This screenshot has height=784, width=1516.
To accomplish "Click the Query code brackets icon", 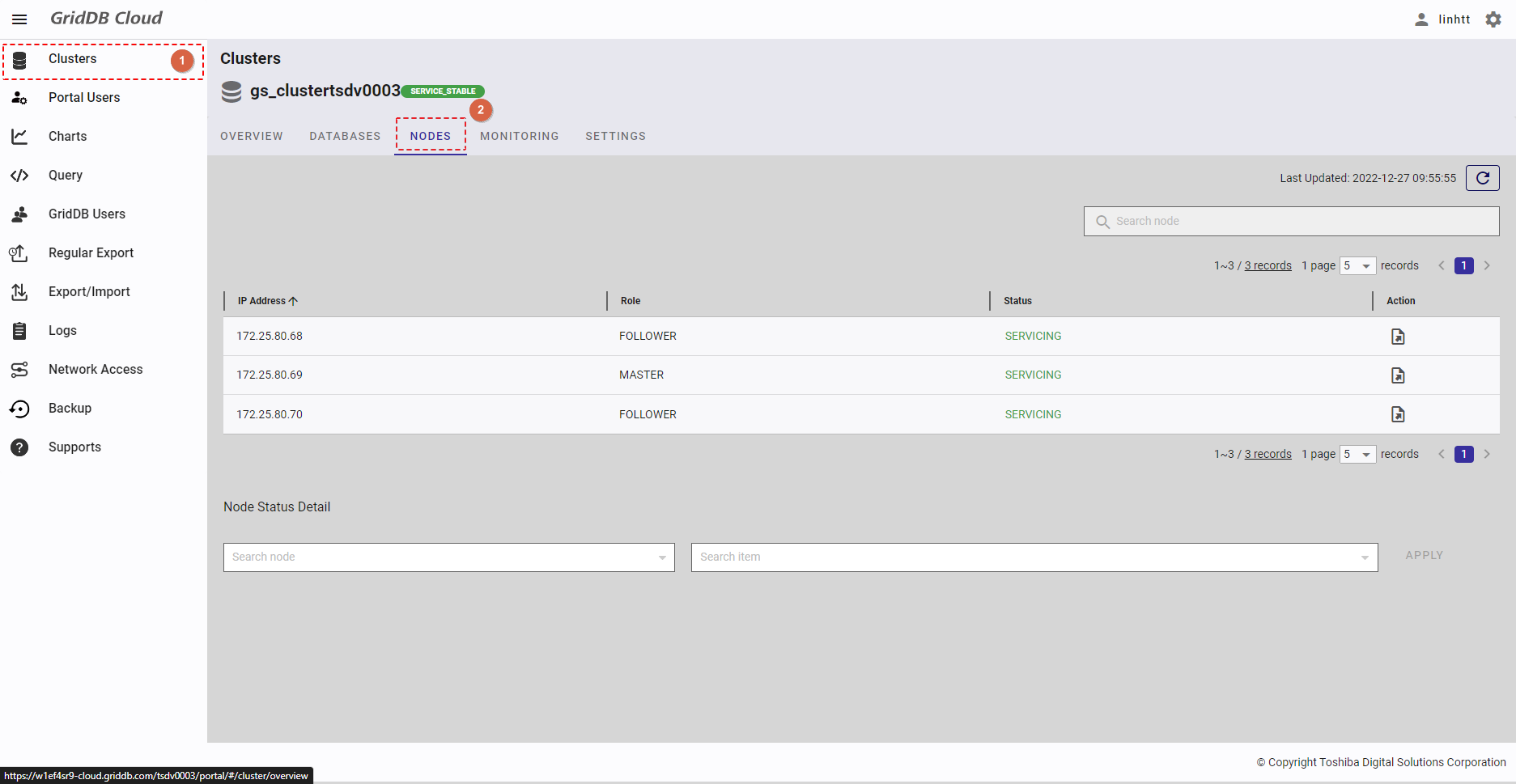I will (19, 176).
